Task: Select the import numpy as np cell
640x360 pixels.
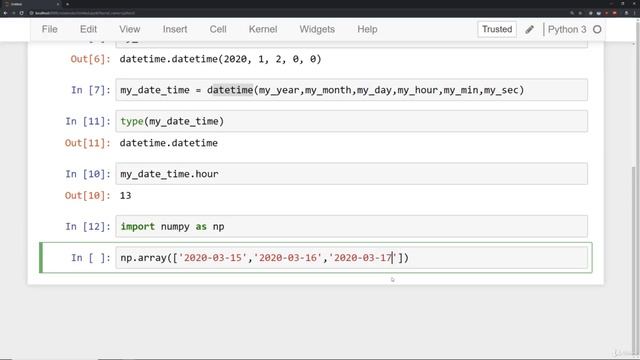Action: [351, 227]
